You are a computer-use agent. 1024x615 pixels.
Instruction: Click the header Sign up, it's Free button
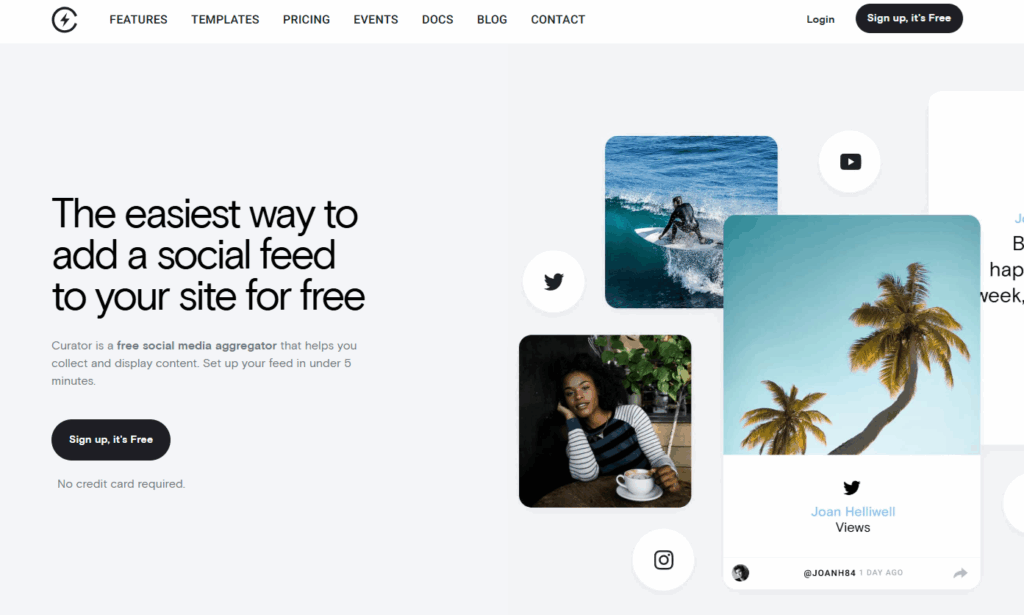[x=909, y=18]
